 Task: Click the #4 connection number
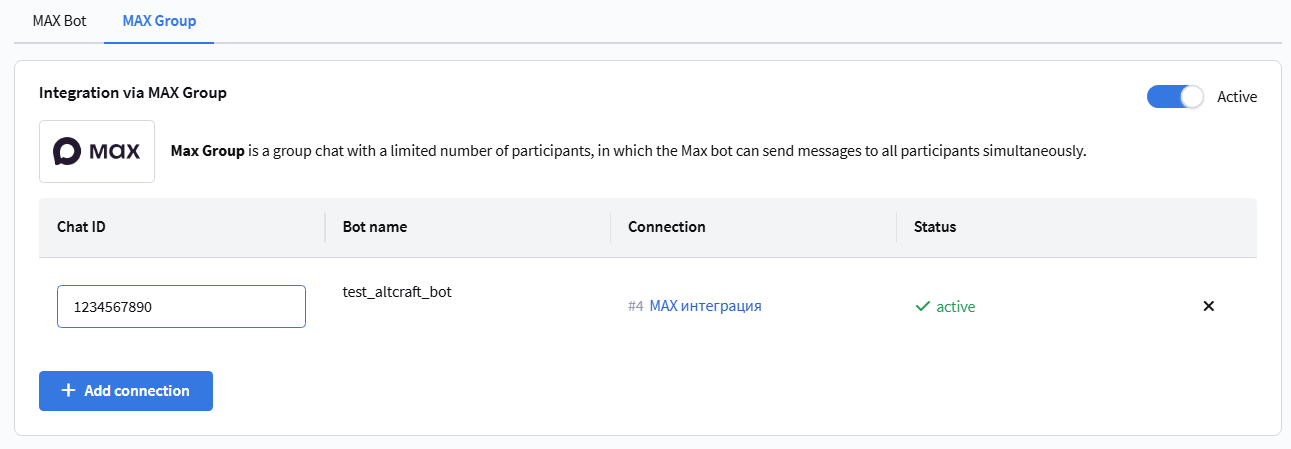tap(636, 306)
